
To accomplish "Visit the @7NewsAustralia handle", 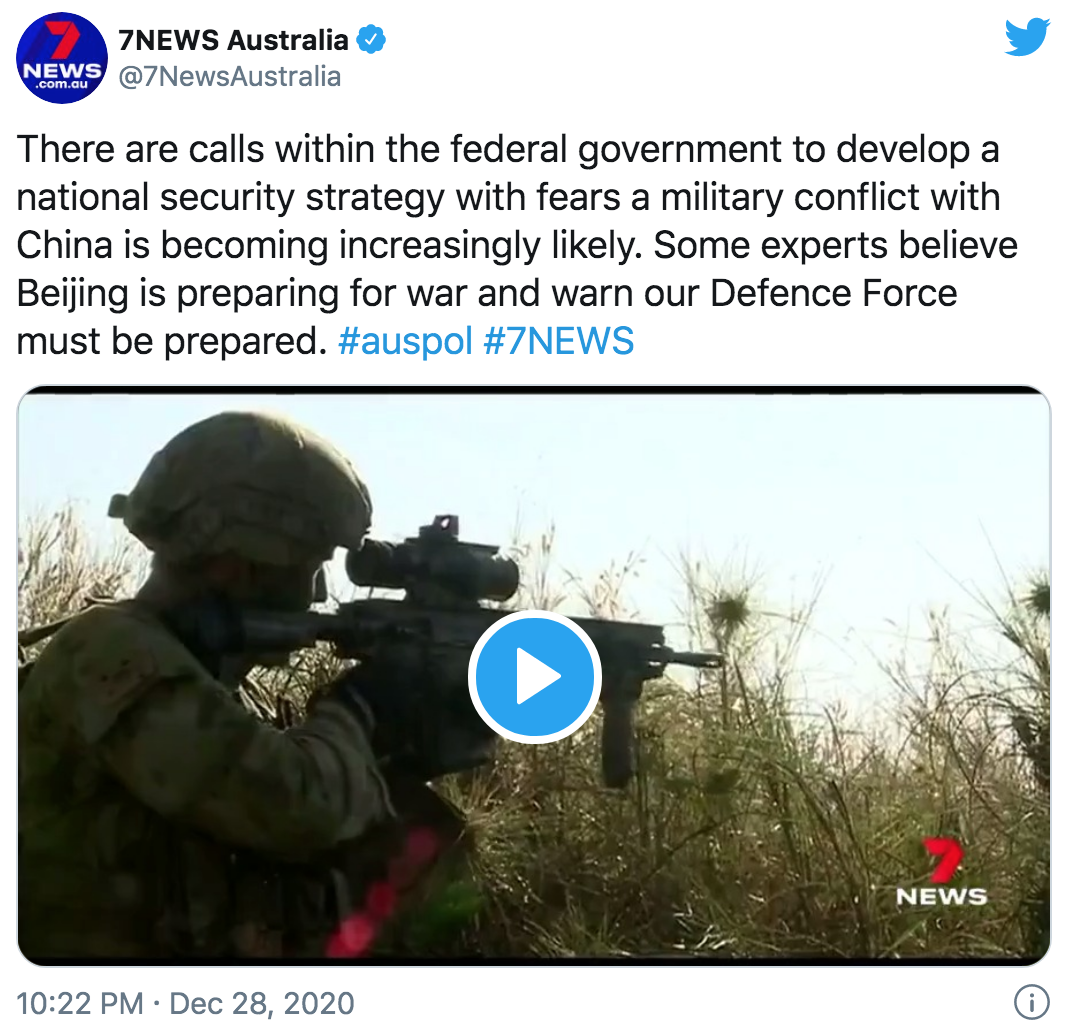I will [x=230, y=76].
